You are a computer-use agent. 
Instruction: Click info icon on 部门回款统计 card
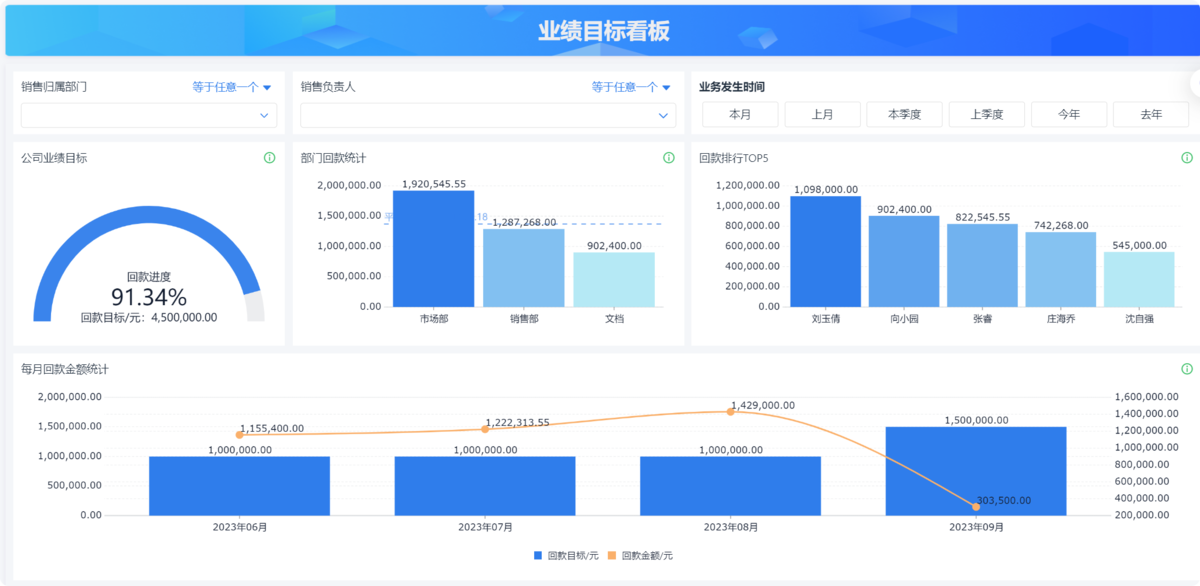[669, 158]
